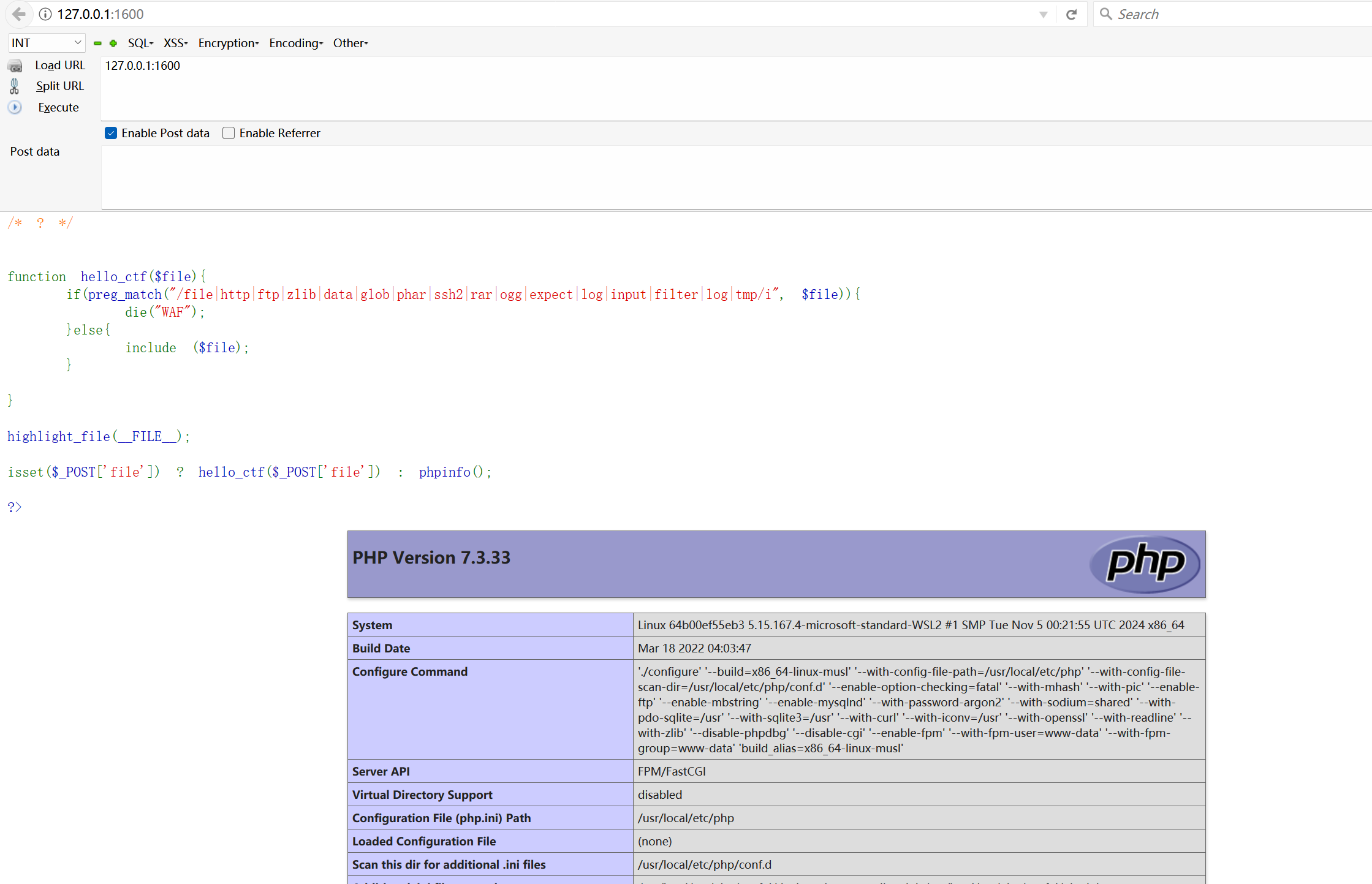Click the Execute play icon
The image size is (1372, 884).
15,107
